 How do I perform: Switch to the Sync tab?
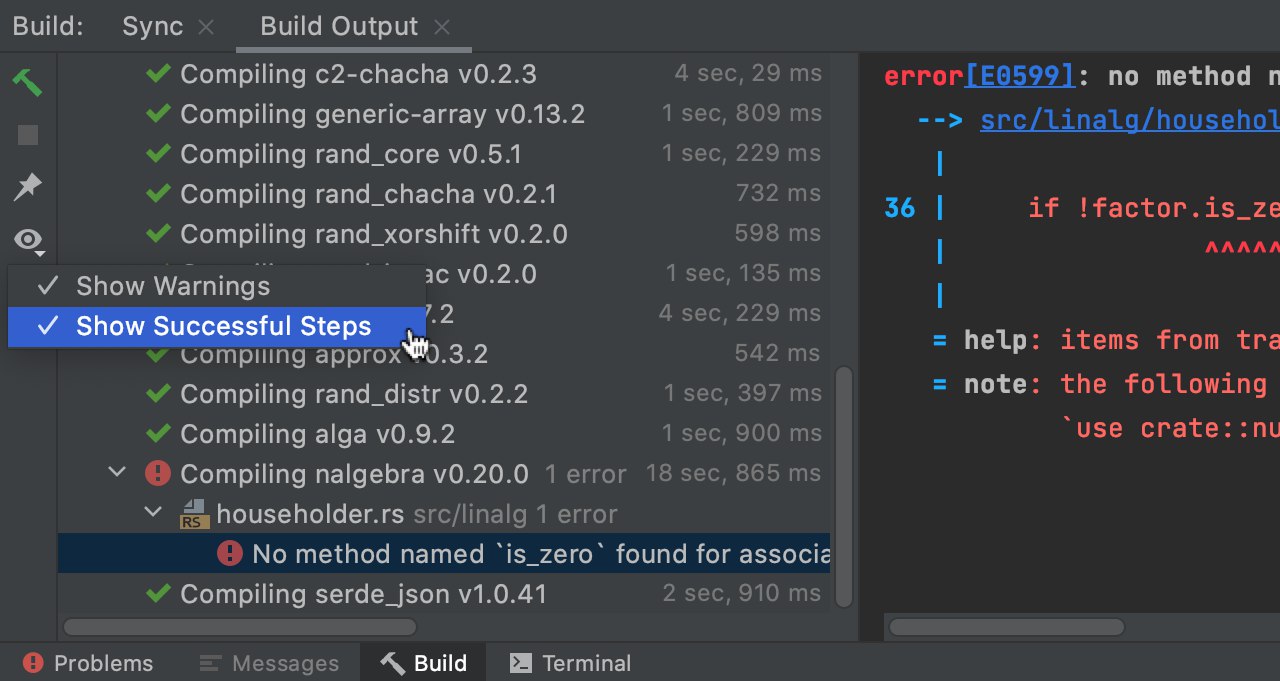152,26
